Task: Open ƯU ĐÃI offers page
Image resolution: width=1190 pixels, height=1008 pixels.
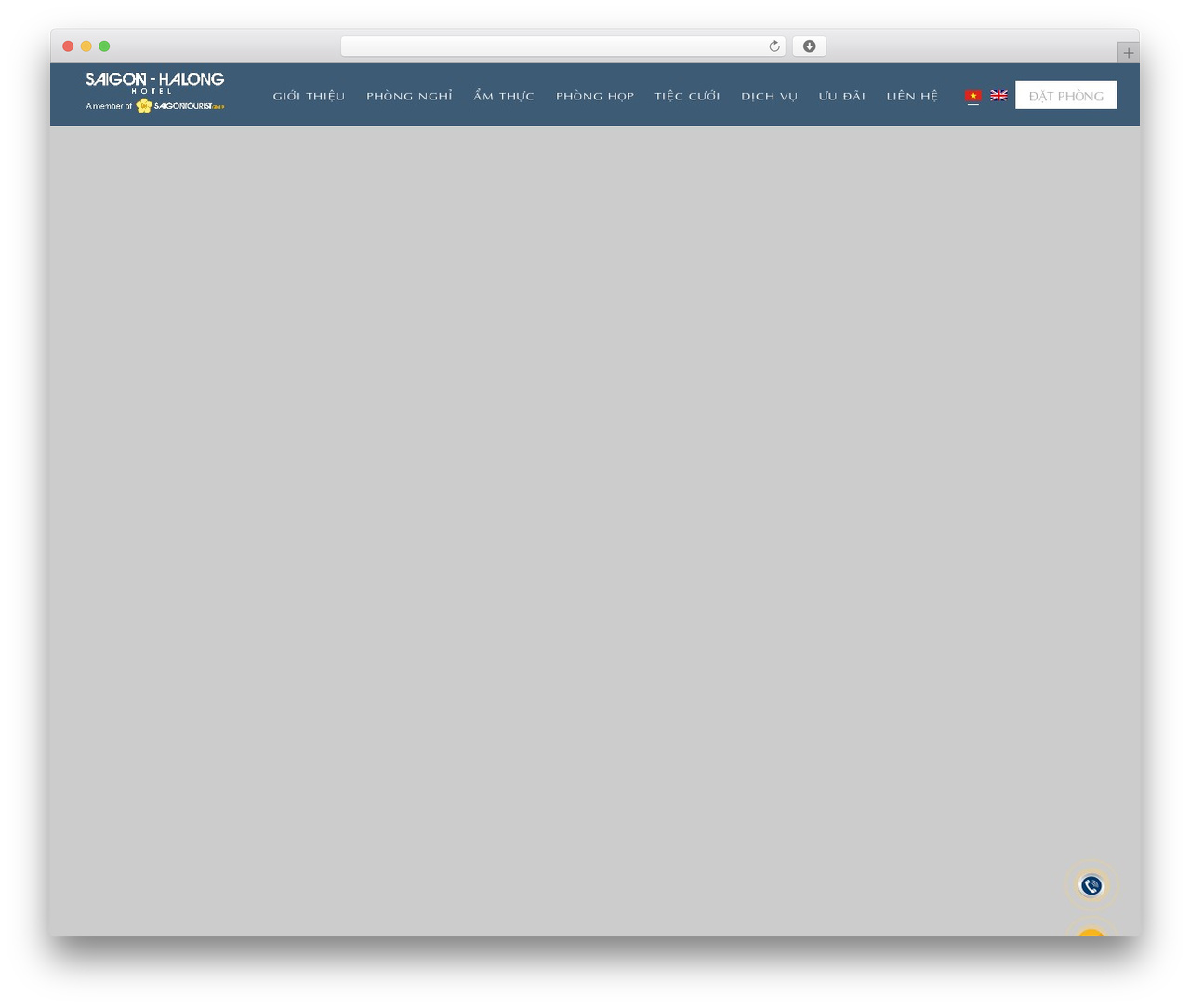Action: (x=842, y=96)
